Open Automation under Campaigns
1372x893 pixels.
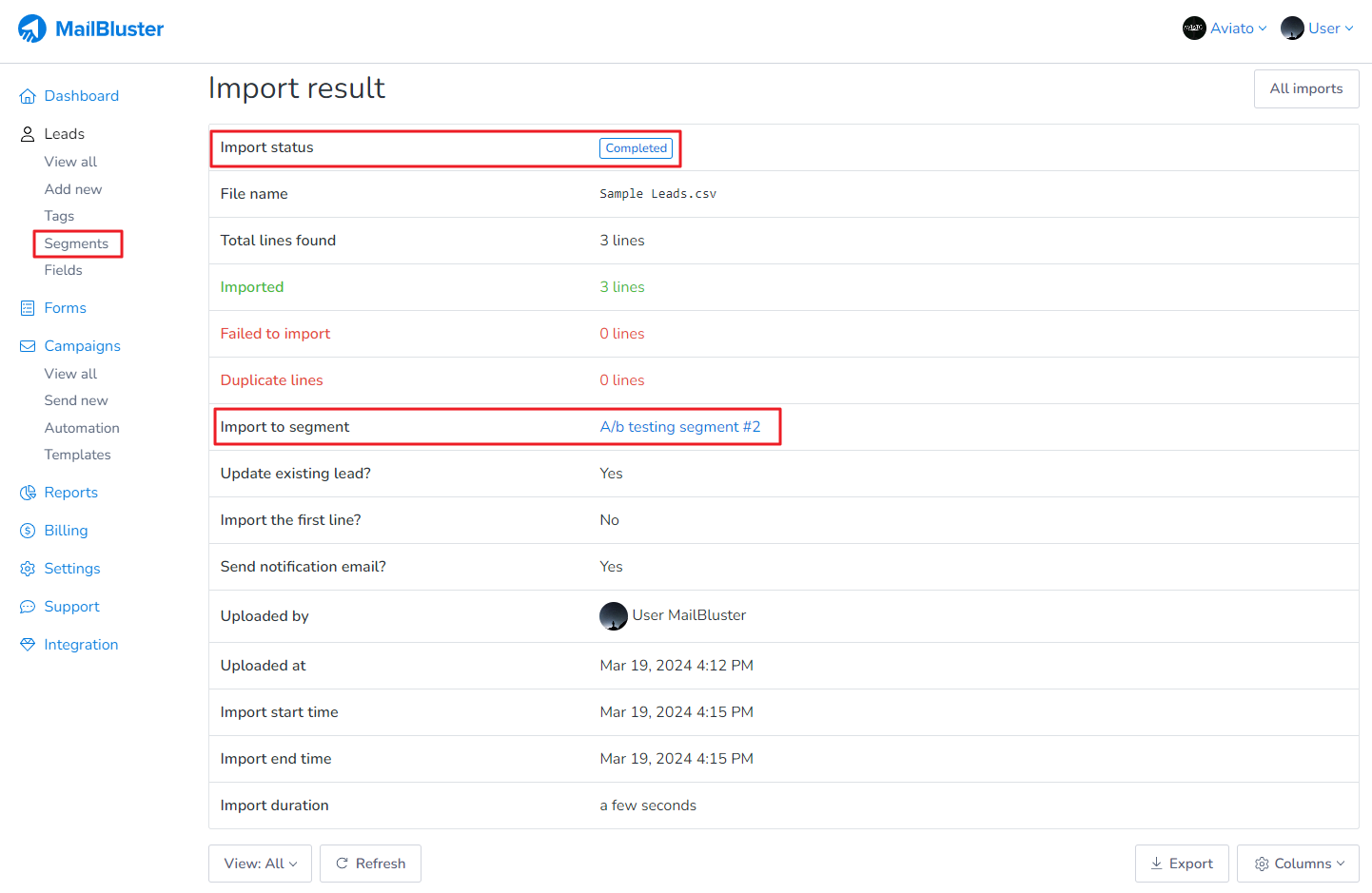pos(82,428)
